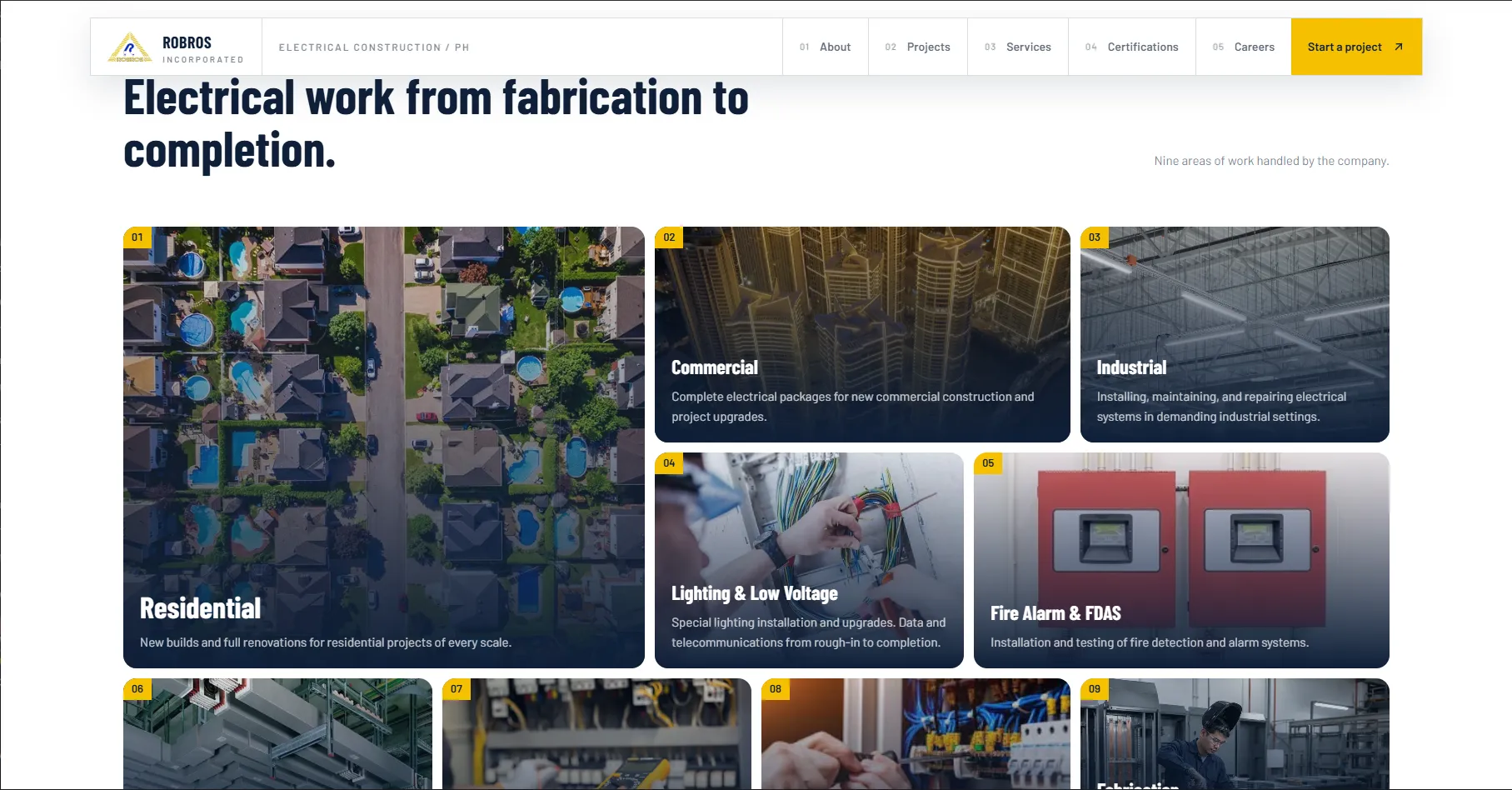Click the 01 badge on Residential card
The width and height of the screenshot is (1512, 790).
[x=137, y=237]
